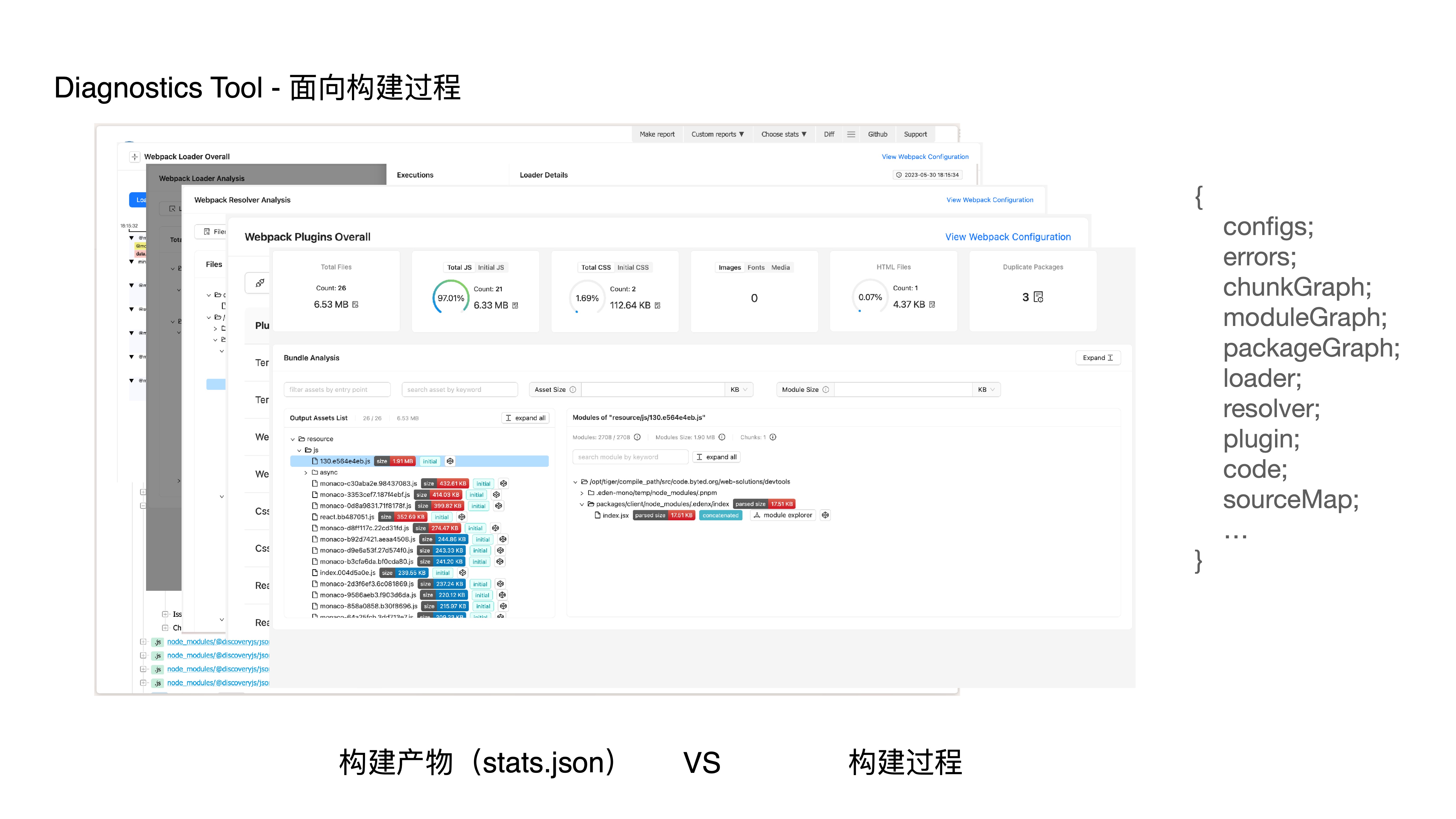Click the codepen icon for react.bb487051.js
The image size is (1456, 819).
click(462, 517)
